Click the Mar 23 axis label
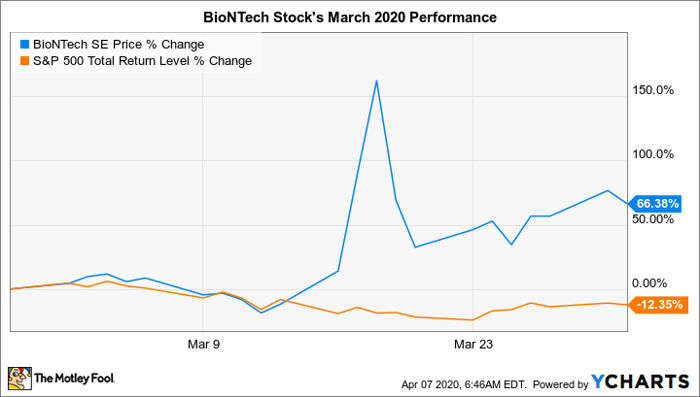The width and height of the screenshot is (700, 397). 473,344
